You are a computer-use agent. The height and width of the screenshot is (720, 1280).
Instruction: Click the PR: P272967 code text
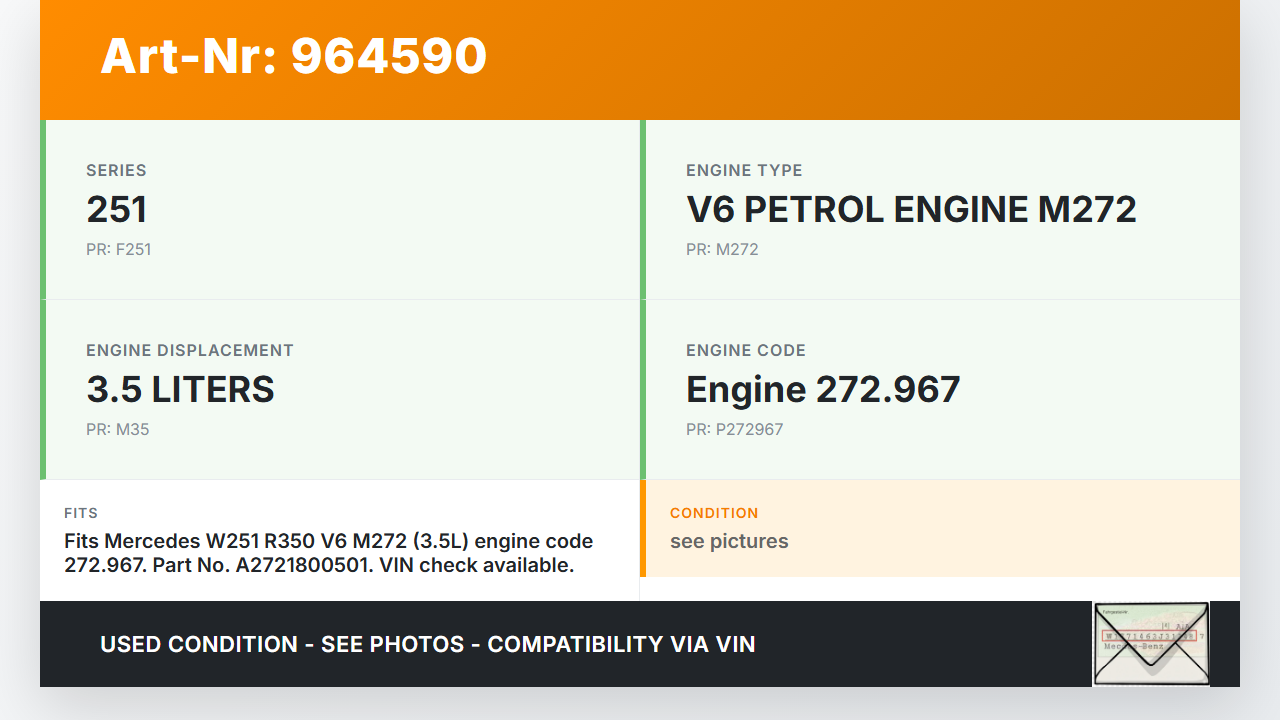click(734, 430)
